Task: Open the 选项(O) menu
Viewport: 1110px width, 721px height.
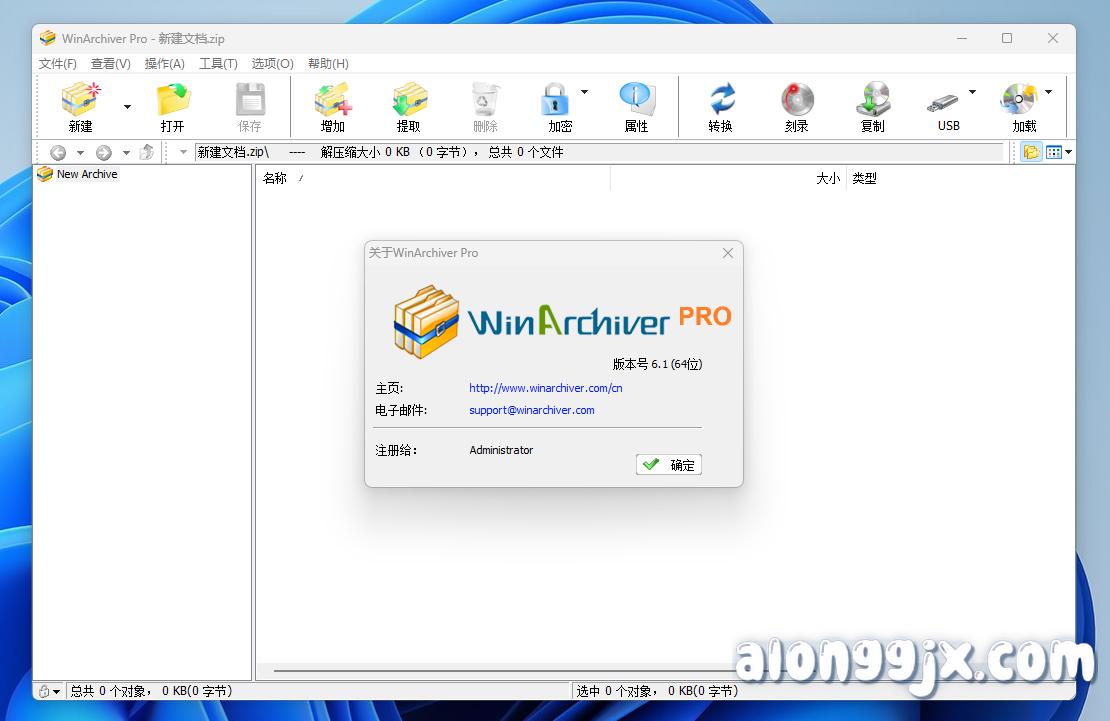Action: [x=271, y=63]
